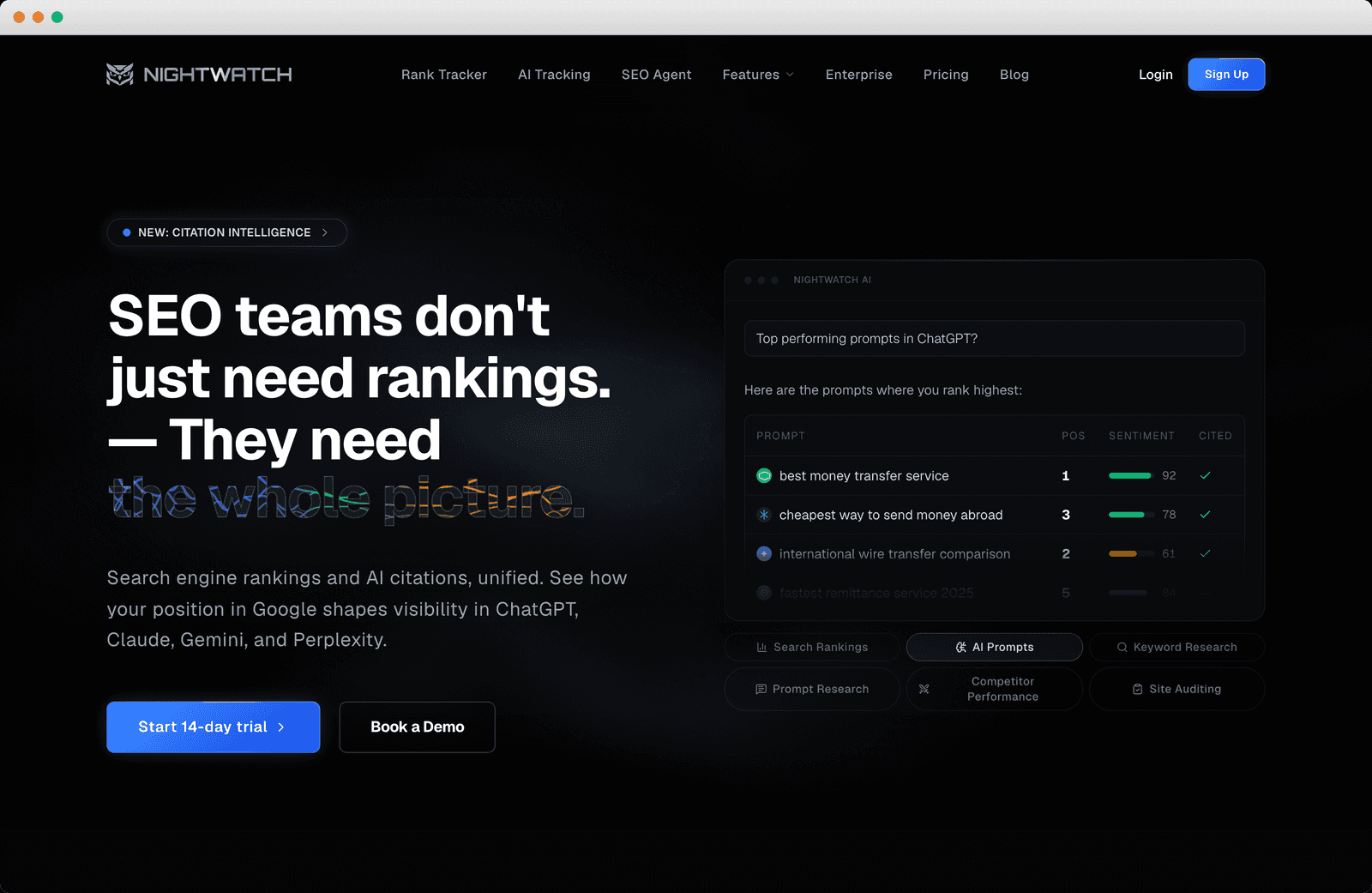1372x893 pixels.
Task: Open the NEW: Citation Intelligence announcement pill
Action: point(227,232)
